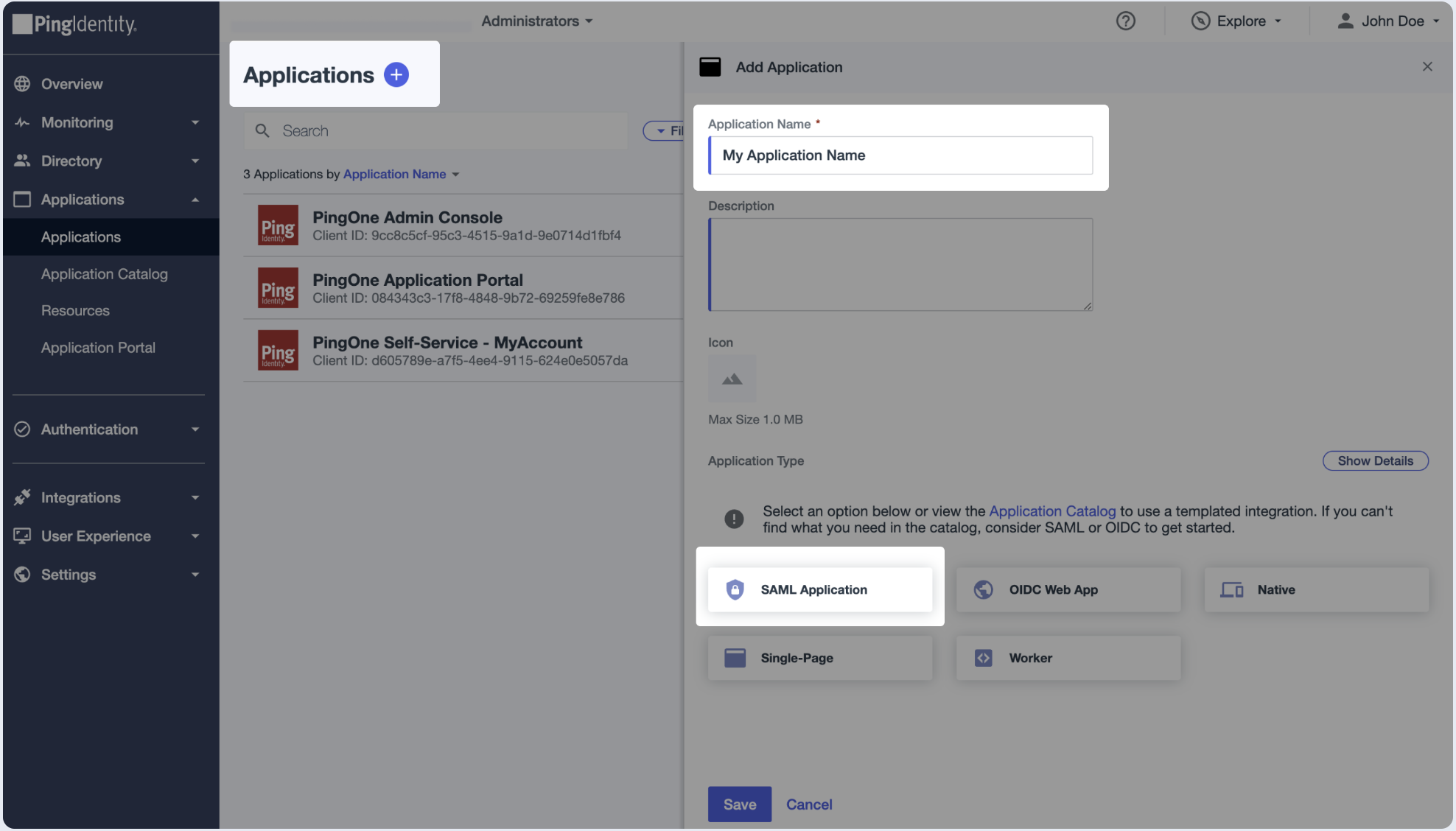Click the blue plus icon next to Applications
Viewport: 1456px width, 831px height.
coord(396,74)
